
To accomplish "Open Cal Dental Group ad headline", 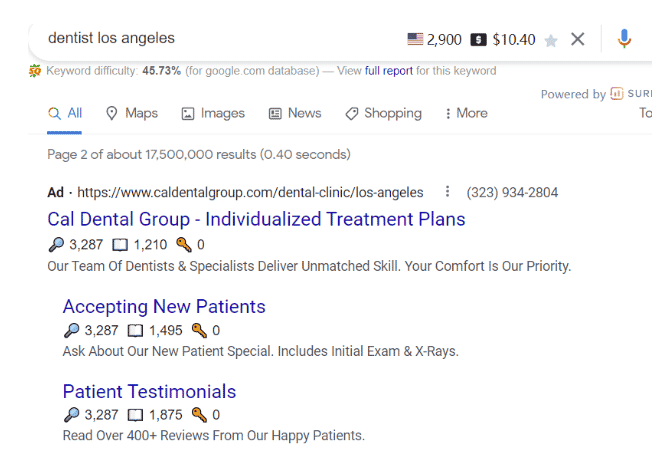I will coord(256,219).
